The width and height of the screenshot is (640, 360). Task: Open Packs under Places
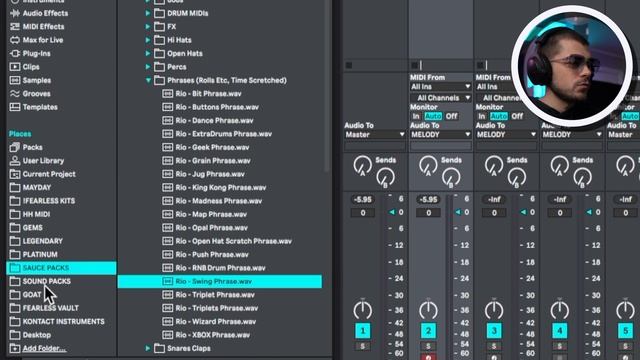click(x=26, y=147)
